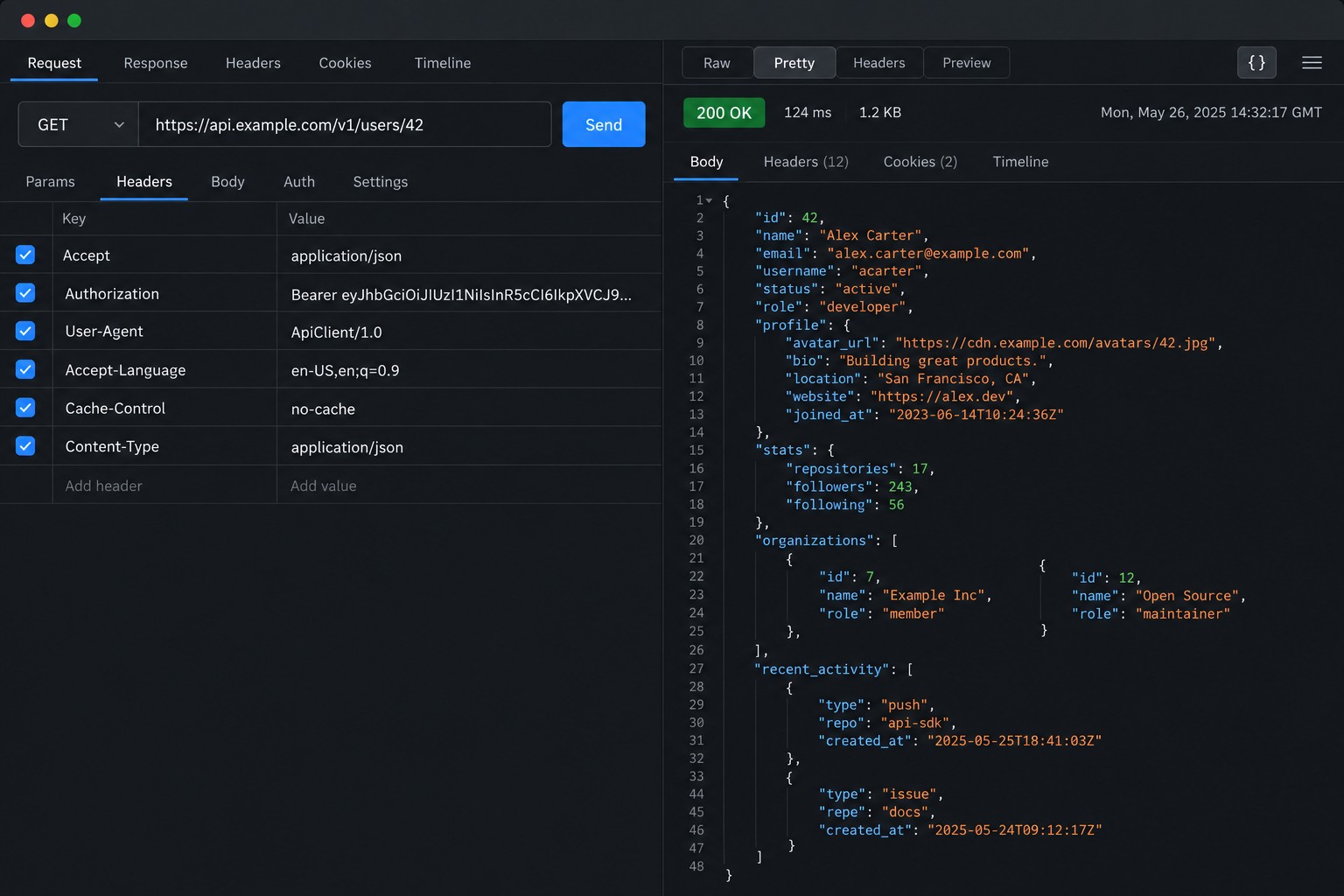Image resolution: width=1344 pixels, height=896 pixels.
Task: Click the followers count 243
Action: tap(900, 486)
